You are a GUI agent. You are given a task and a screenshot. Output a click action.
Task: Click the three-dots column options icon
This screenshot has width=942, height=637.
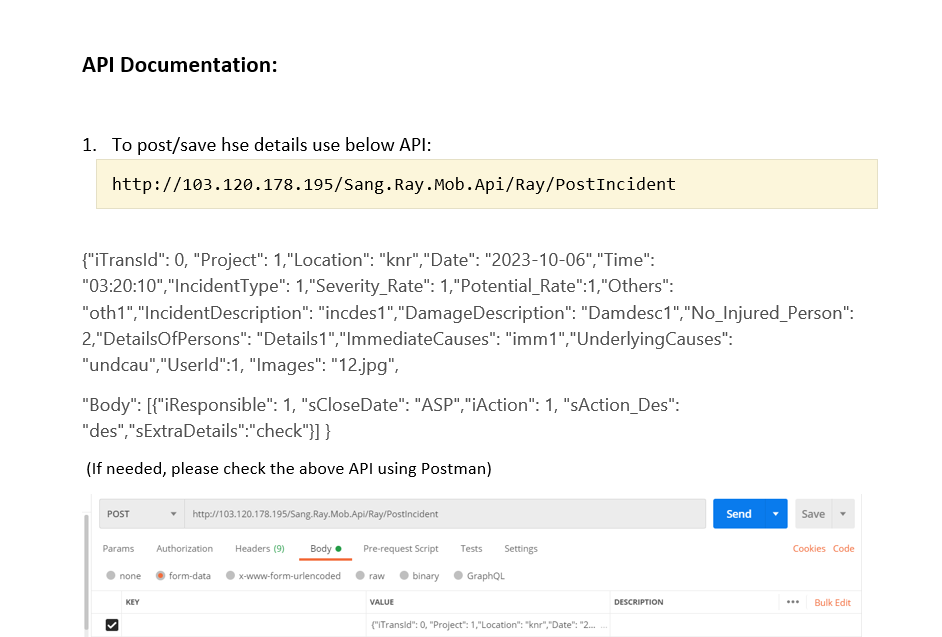[793, 602]
